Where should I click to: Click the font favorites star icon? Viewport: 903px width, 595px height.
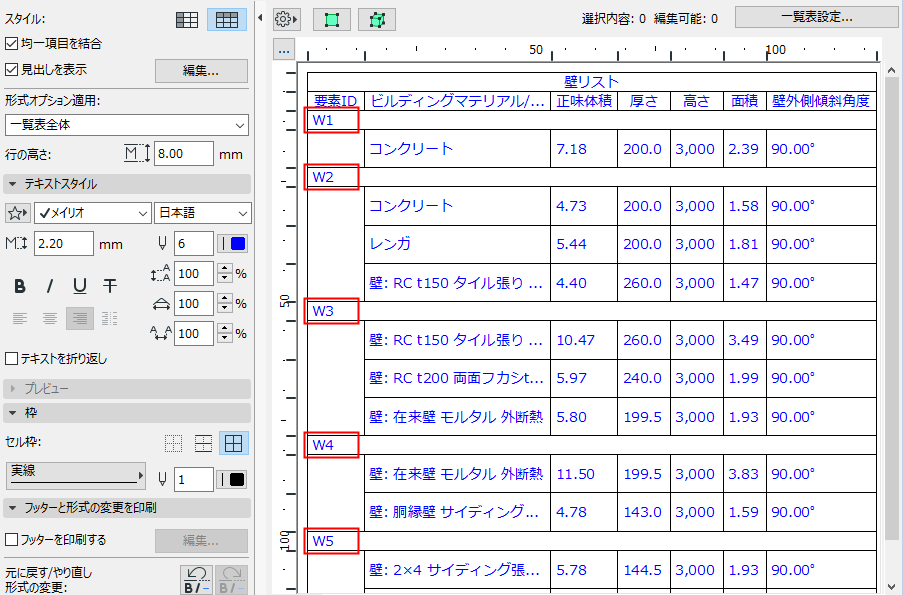[18, 213]
